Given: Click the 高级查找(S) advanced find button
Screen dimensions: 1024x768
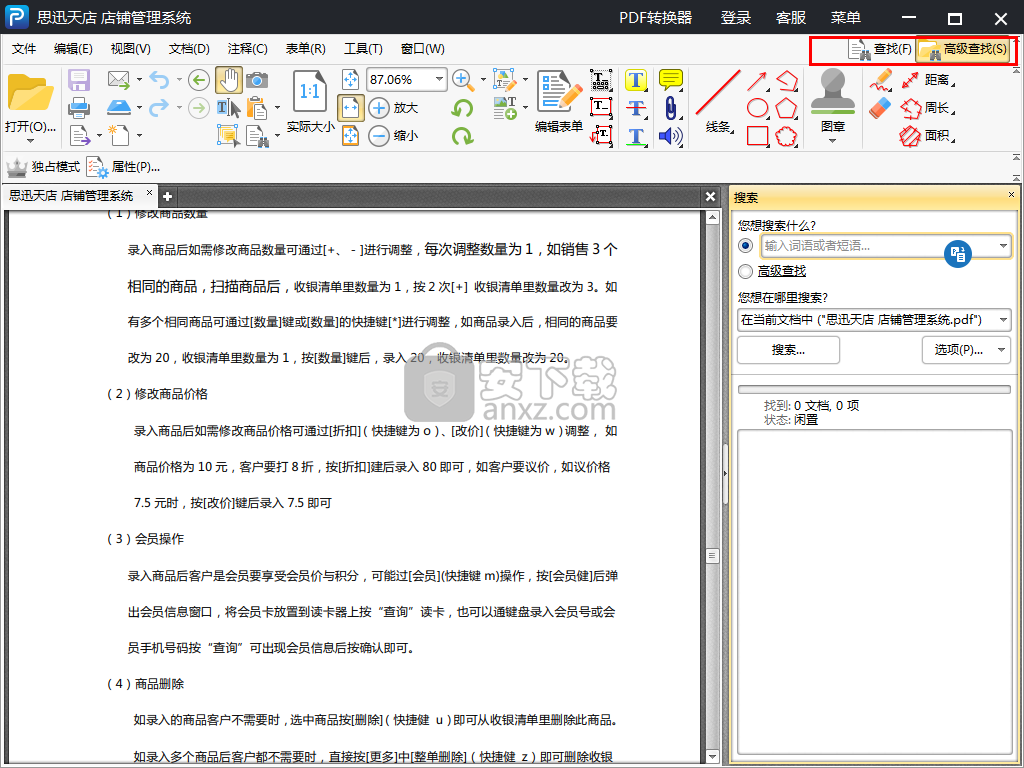Looking at the screenshot, I should pos(964,49).
